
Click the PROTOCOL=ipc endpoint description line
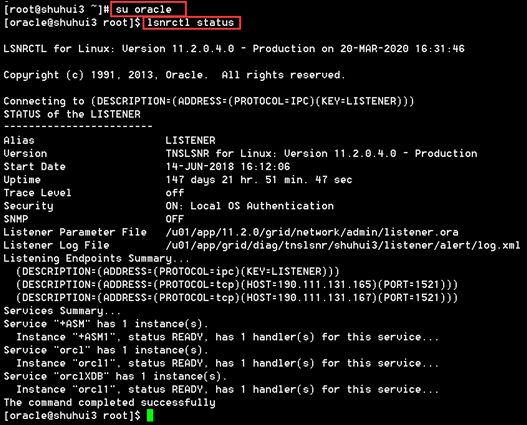tap(178, 271)
